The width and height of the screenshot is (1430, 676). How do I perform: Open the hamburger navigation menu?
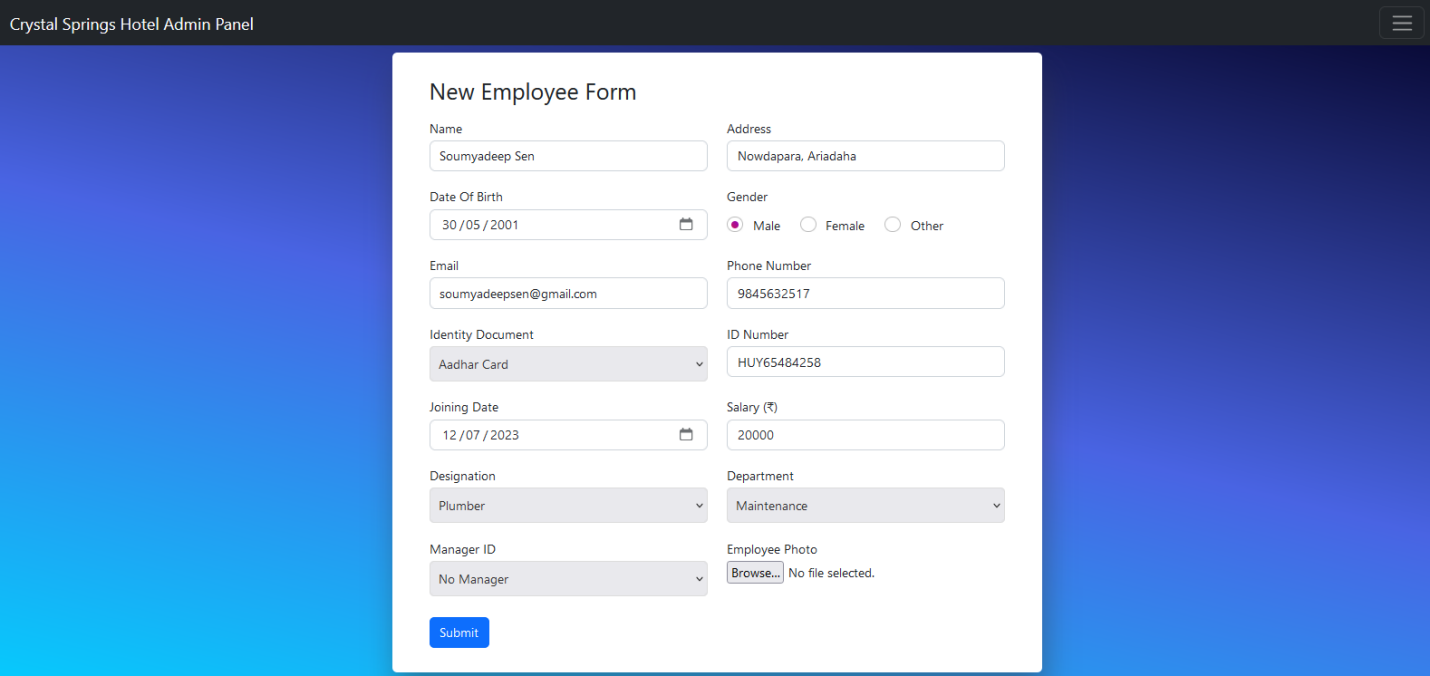coord(1401,23)
